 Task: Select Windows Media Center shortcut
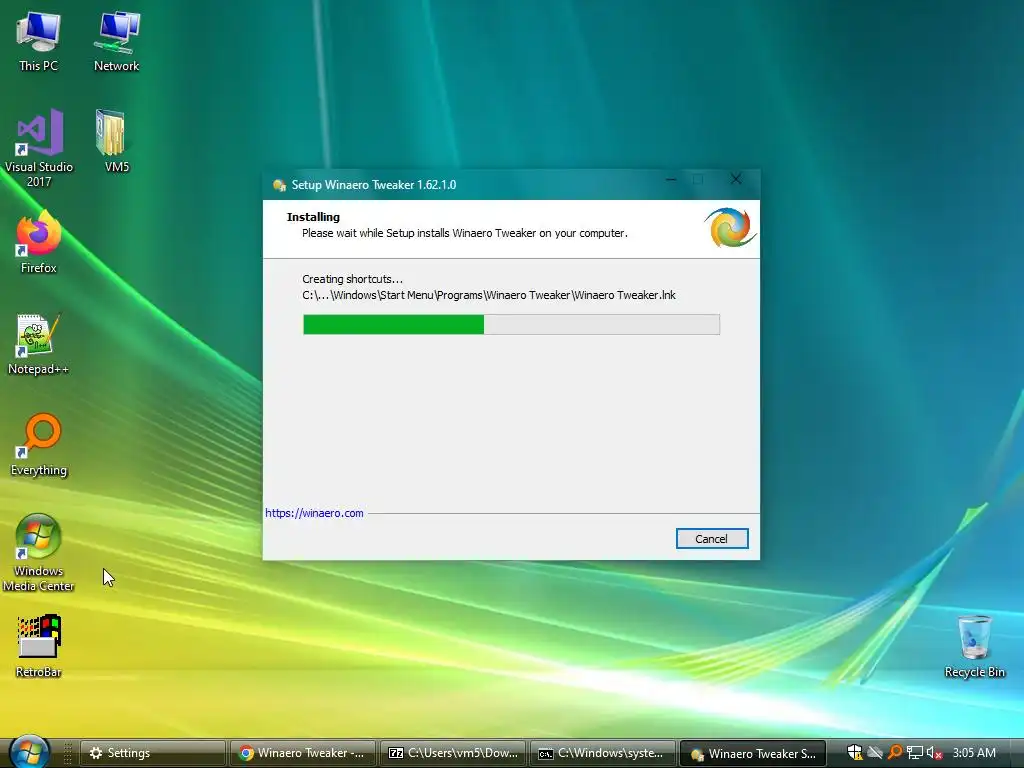coord(39,553)
